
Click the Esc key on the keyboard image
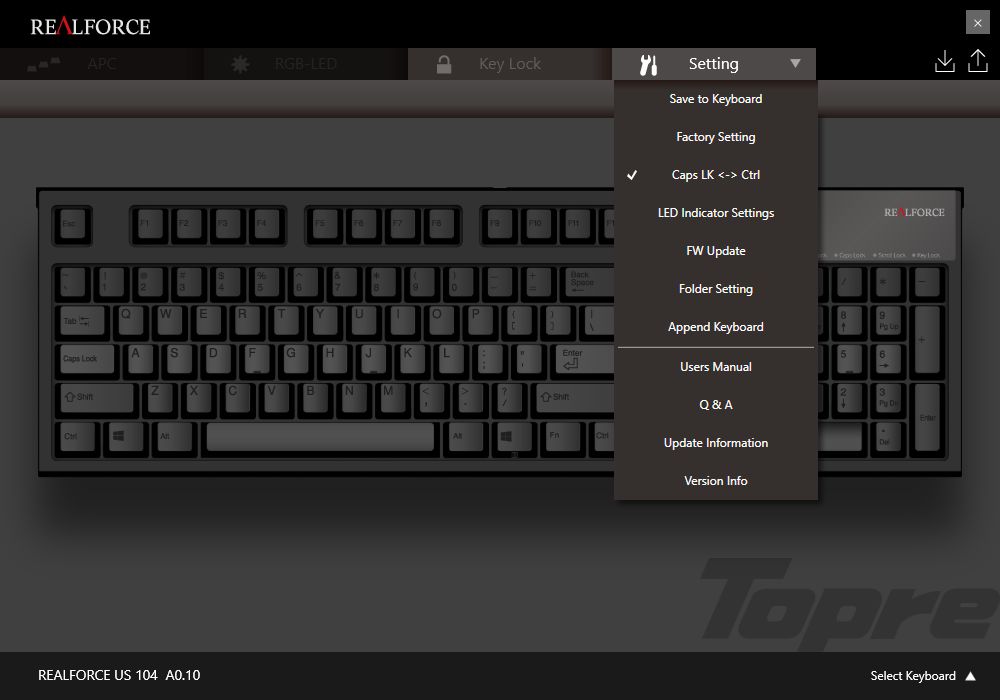[x=72, y=224]
